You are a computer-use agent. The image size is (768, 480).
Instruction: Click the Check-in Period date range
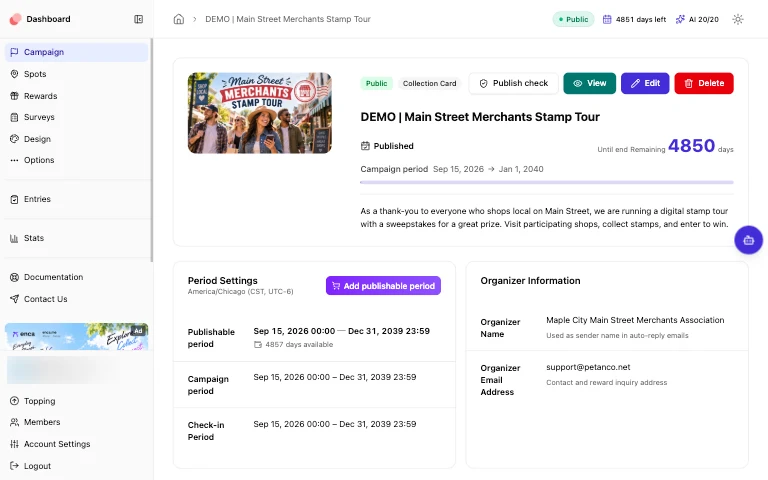click(335, 424)
